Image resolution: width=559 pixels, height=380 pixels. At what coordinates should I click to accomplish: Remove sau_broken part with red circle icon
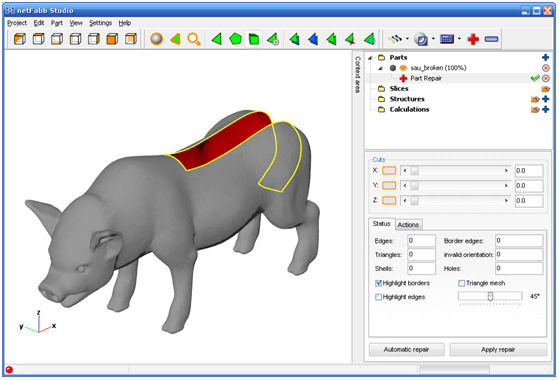click(x=545, y=68)
